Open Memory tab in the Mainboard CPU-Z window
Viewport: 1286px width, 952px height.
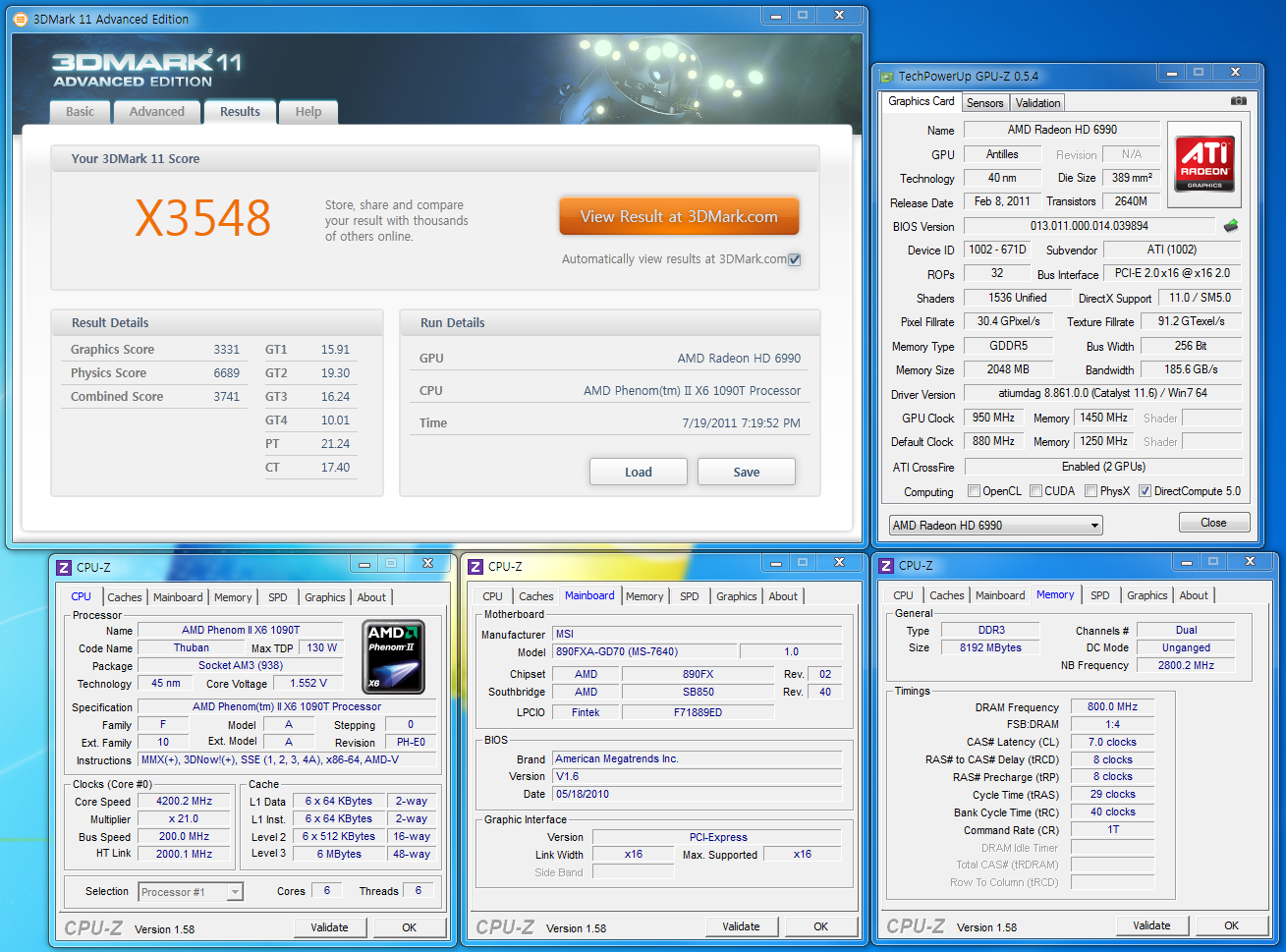pos(644,596)
